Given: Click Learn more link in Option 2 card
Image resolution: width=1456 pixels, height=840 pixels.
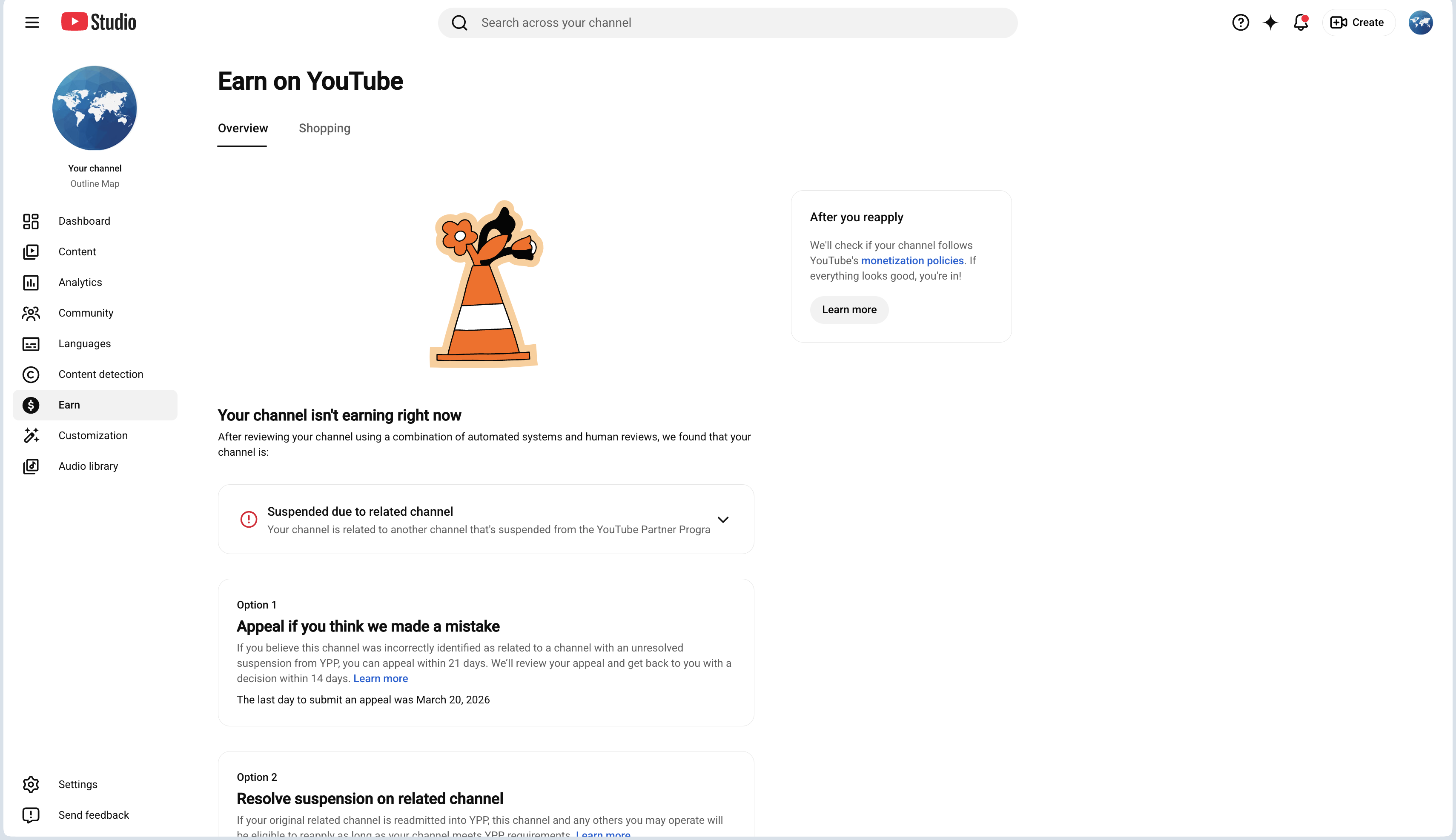Looking at the screenshot, I should pyautogui.click(x=603, y=834).
